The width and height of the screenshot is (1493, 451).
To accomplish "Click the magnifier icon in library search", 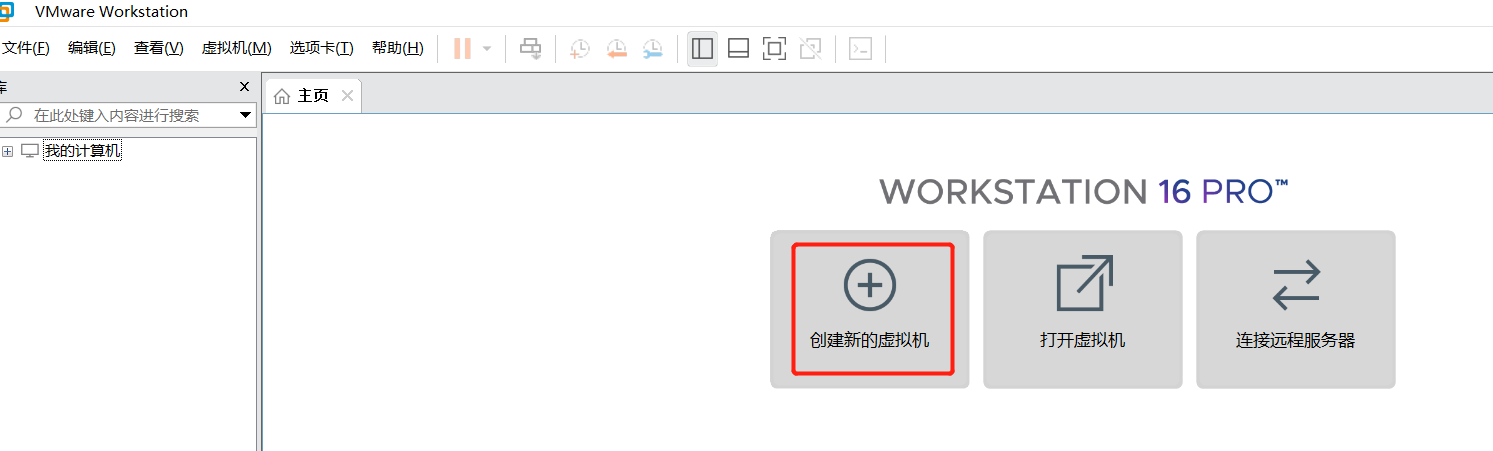I will point(14,115).
